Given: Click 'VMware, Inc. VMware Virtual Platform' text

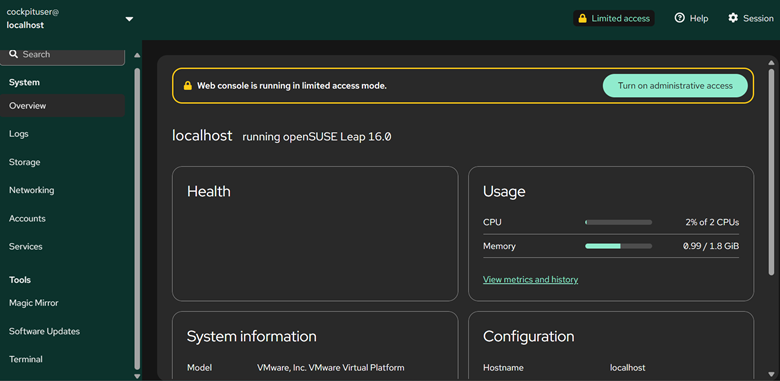Looking at the screenshot, I should (x=331, y=368).
